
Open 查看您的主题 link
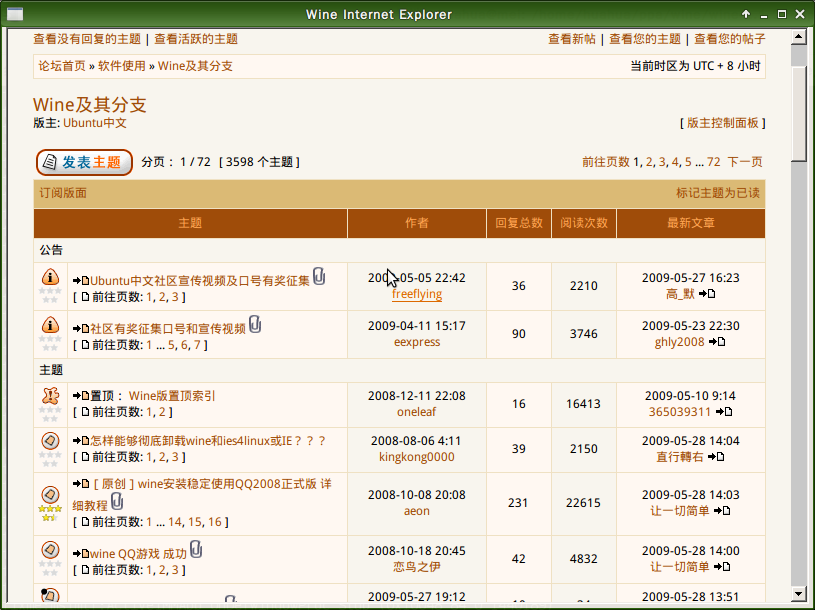coord(645,39)
